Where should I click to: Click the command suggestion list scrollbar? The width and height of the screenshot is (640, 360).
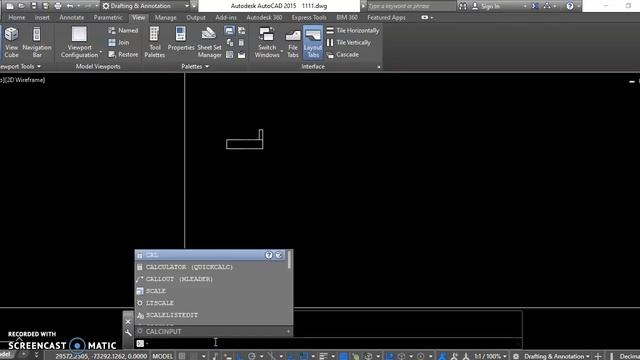point(289,260)
